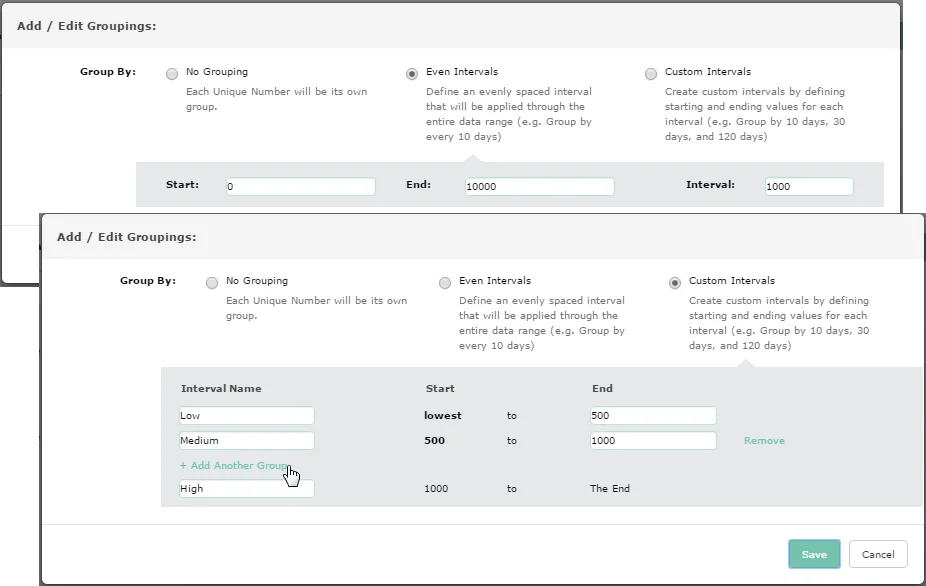This screenshot has width=926, height=586.
Task: Select No Grouping radio in front dialog
Action: pyautogui.click(x=211, y=283)
